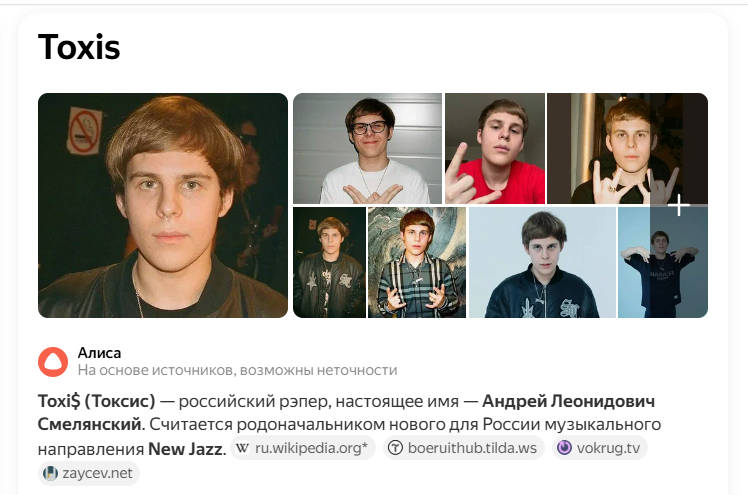748x495 pixels.
Task: Click the purple vokrug.tv source icon
Action: point(564,448)
